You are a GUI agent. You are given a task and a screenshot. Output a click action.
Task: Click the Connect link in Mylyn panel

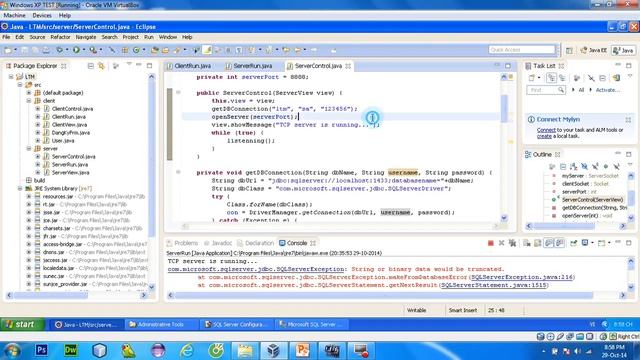[546, 130]
